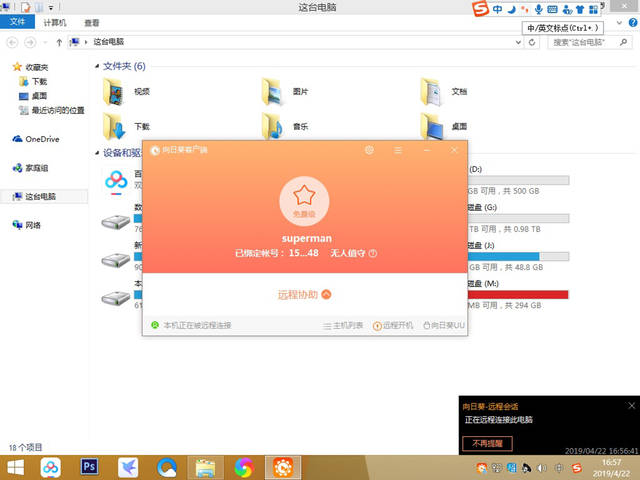Toggle Chinese/English mode 中 on IME bar

coord(497,9)
